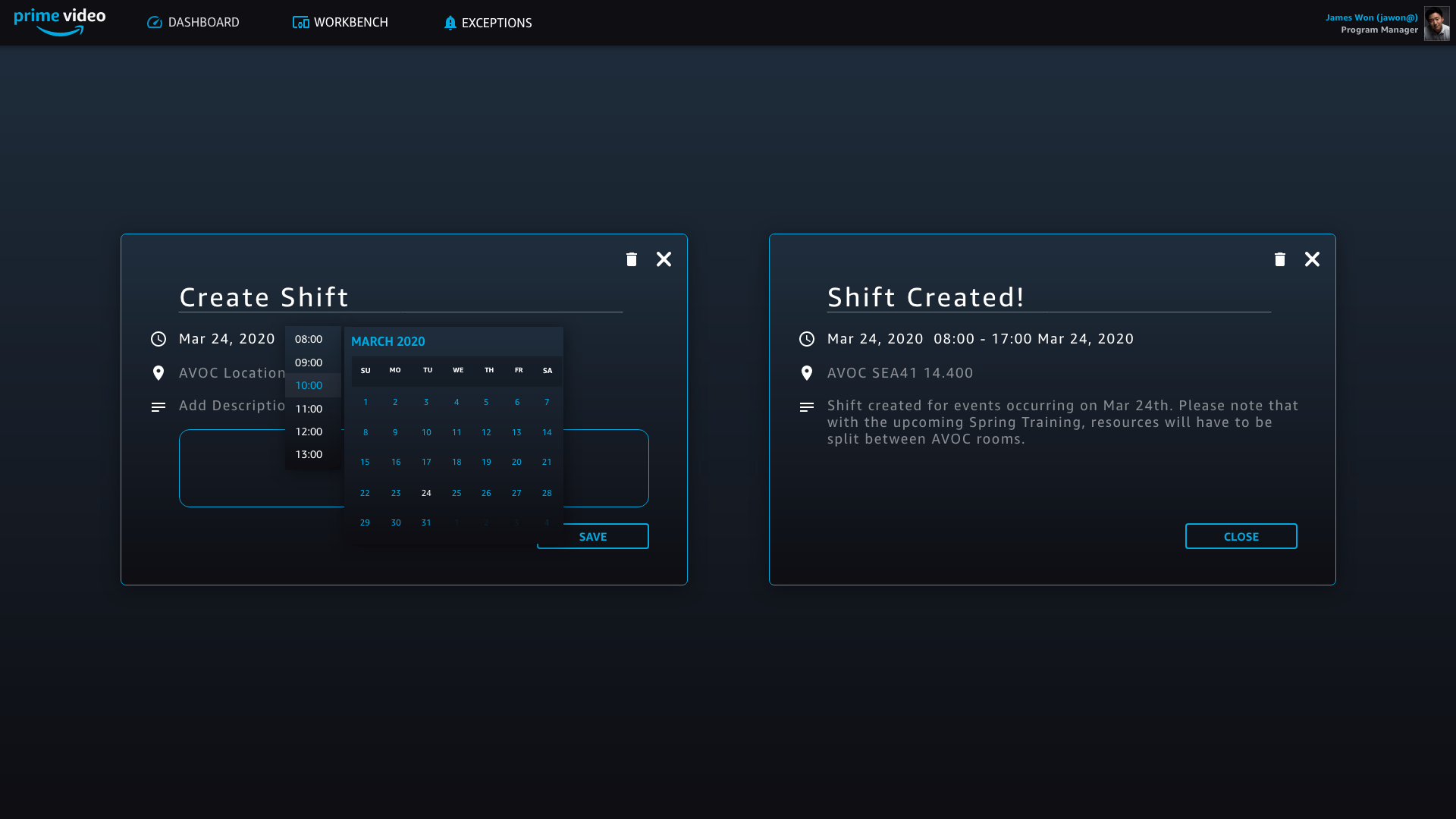1456x819 pixels.
Task: Open the Exceptions page
Action: click(488, 23)
